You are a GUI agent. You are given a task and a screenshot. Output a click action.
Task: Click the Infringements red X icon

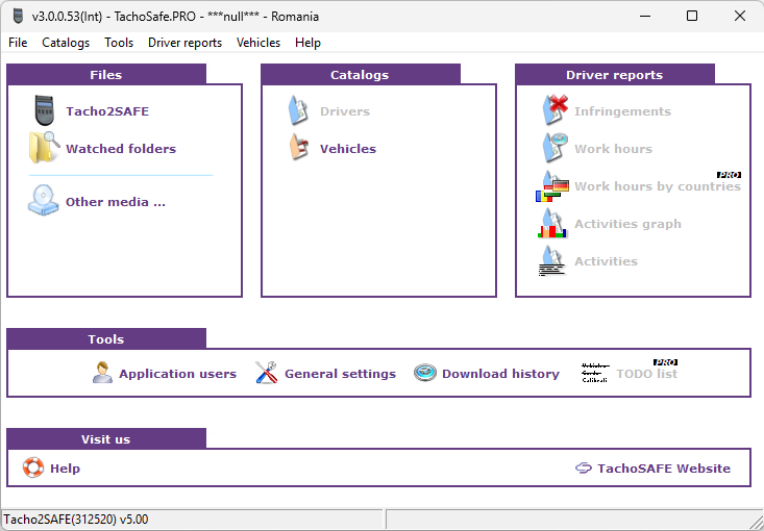coord(555,110)
